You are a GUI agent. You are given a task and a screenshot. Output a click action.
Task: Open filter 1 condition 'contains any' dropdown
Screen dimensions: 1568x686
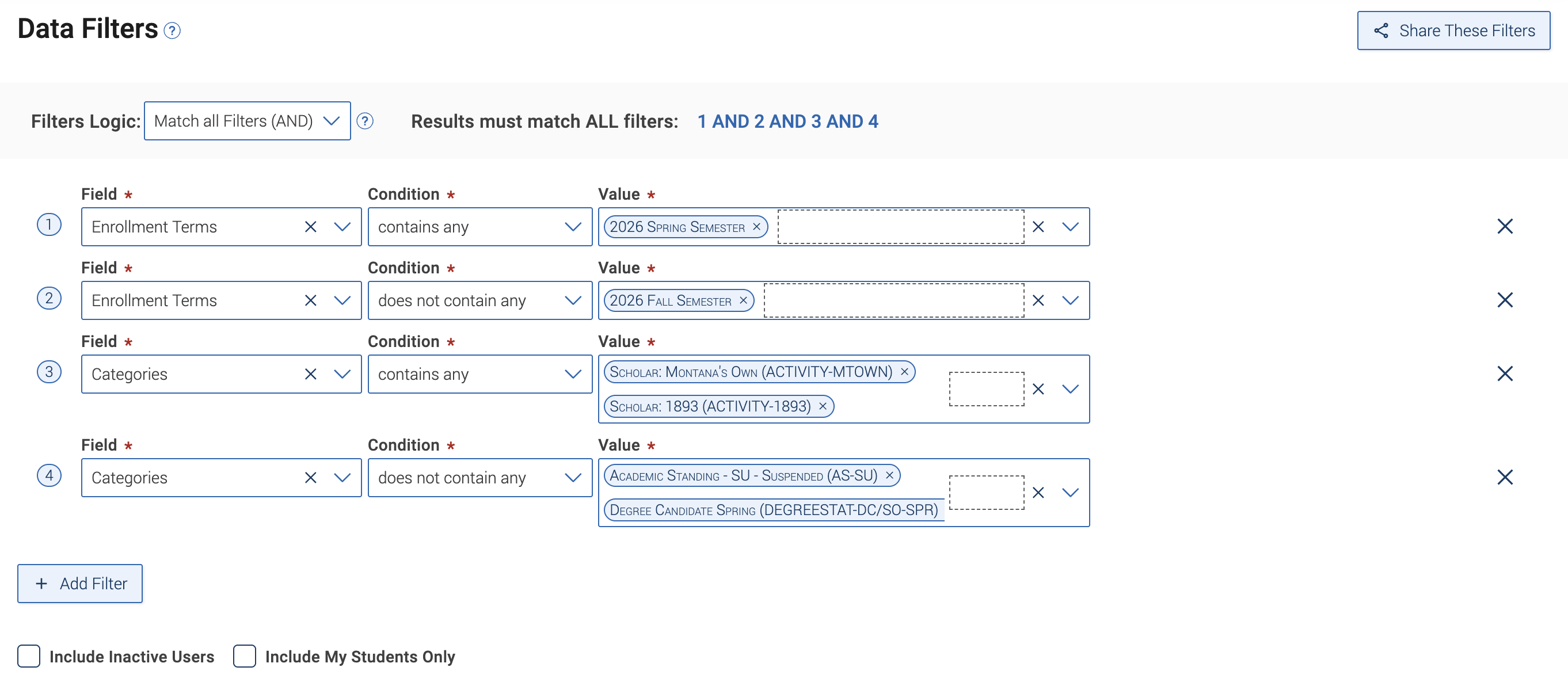coord(479,227)
